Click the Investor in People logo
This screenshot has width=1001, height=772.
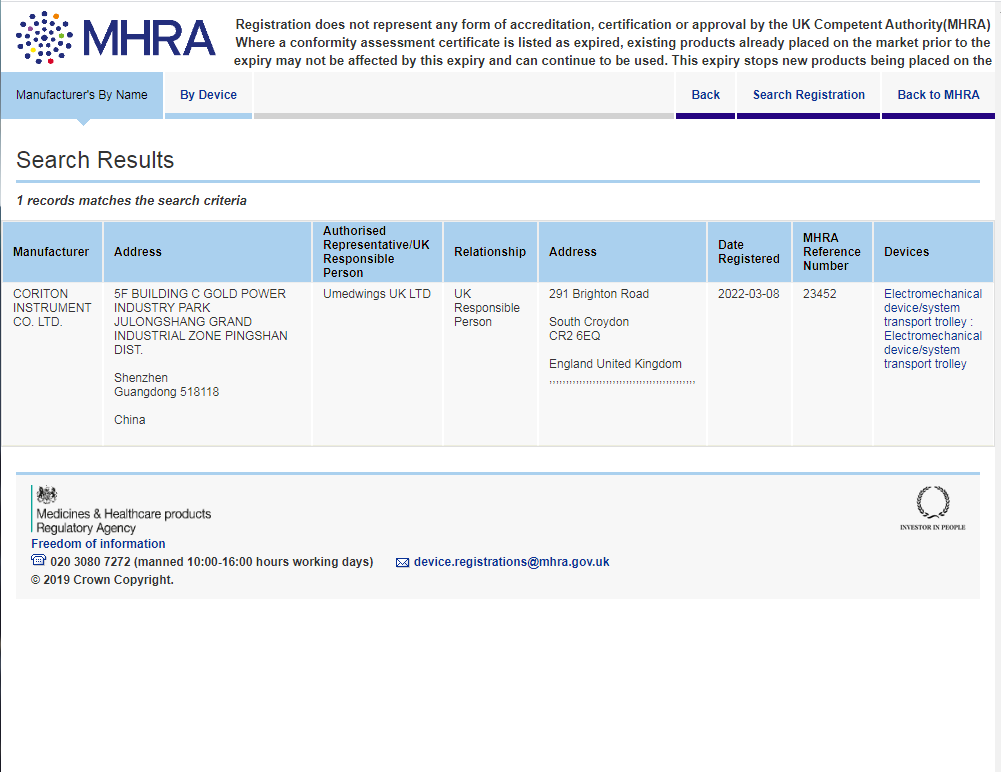pos(933,508)
